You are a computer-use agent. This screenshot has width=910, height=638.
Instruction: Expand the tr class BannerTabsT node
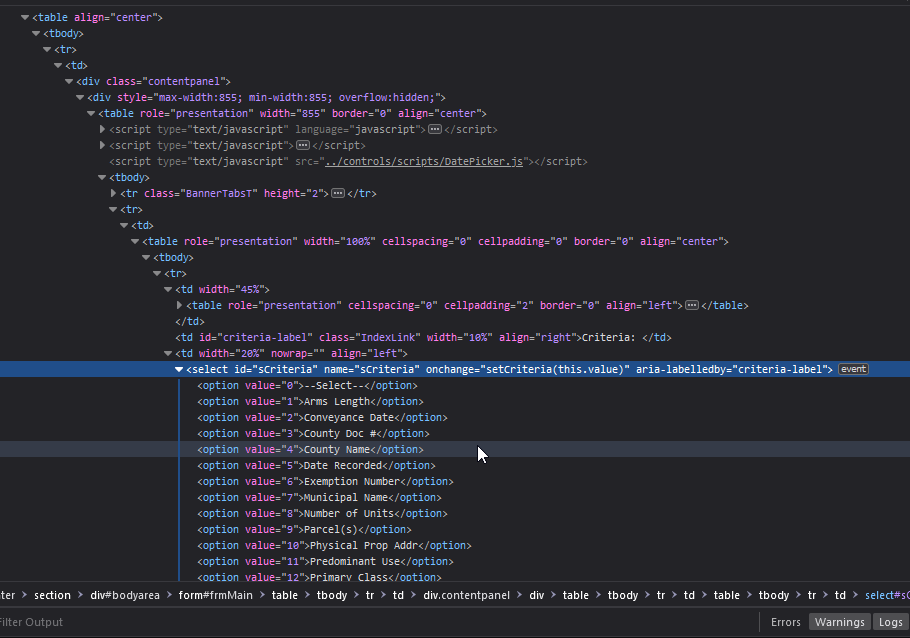(x=113, y=193)
